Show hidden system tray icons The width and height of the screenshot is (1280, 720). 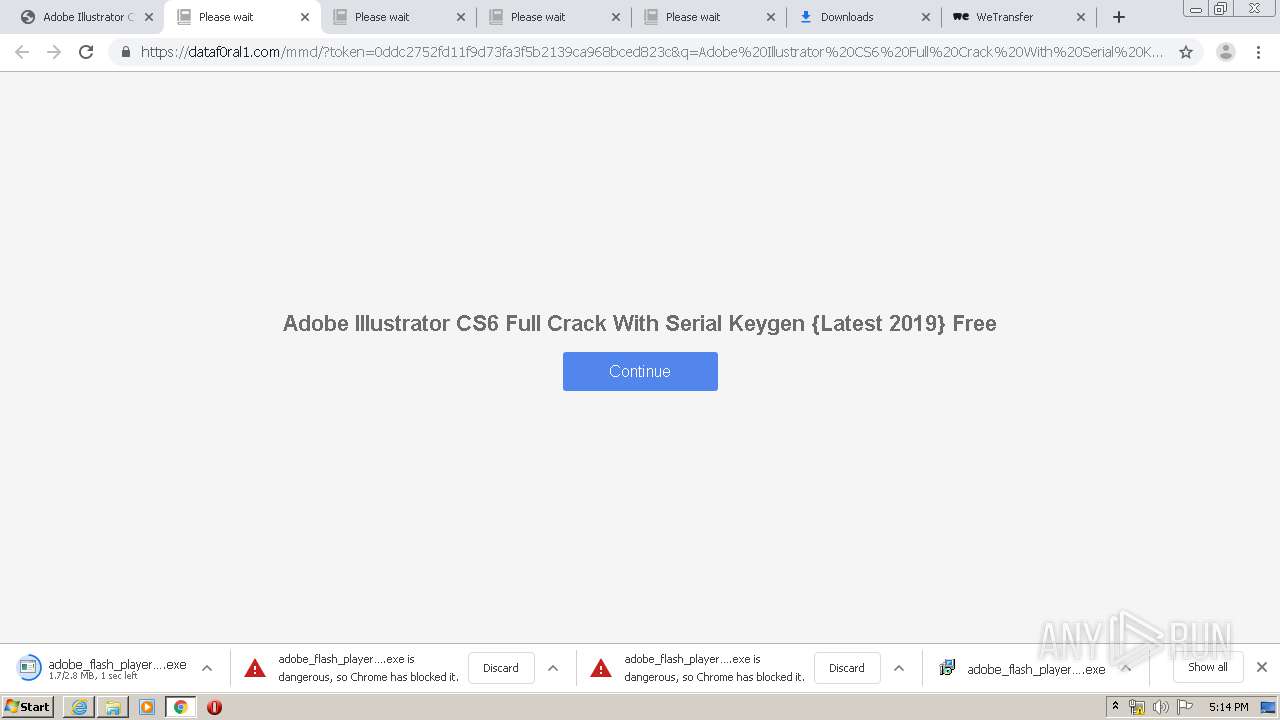click(x=1115, y=707)
